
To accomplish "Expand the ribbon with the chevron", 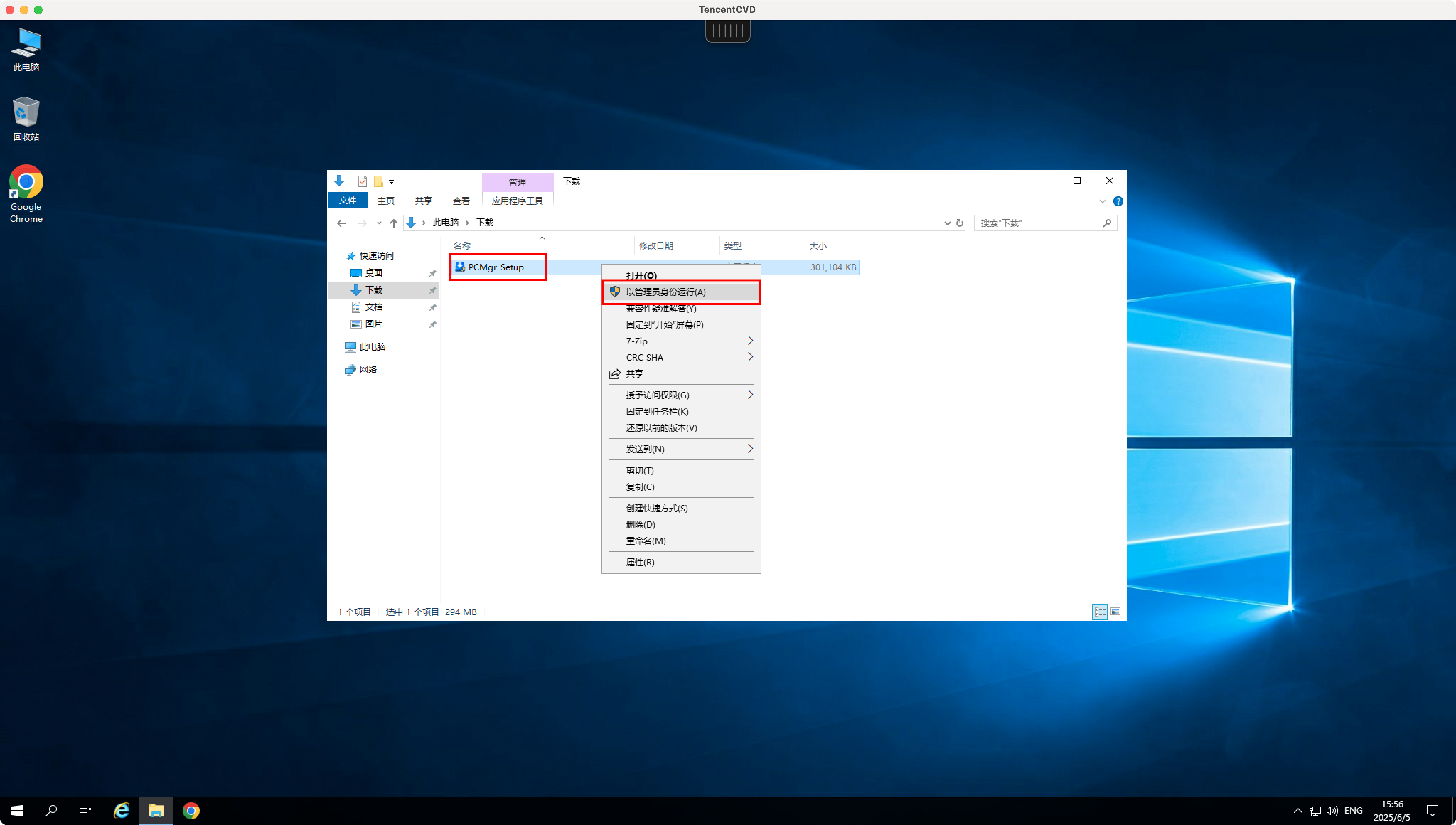I will 1102,201.
